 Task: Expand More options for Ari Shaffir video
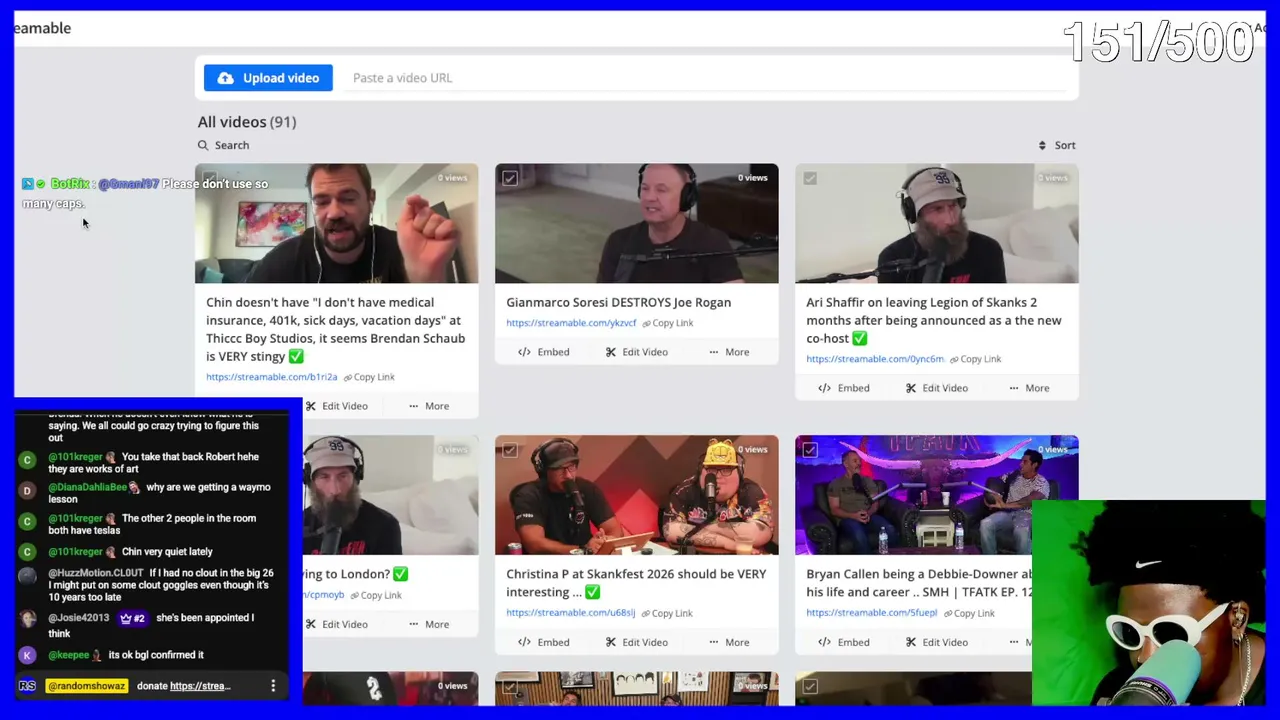[1028, 388]
